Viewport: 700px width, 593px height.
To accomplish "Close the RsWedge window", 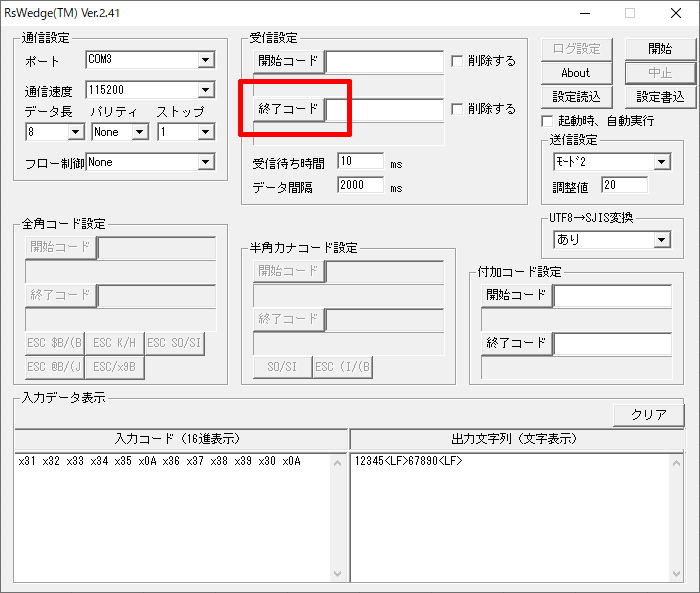I will 676,13.
